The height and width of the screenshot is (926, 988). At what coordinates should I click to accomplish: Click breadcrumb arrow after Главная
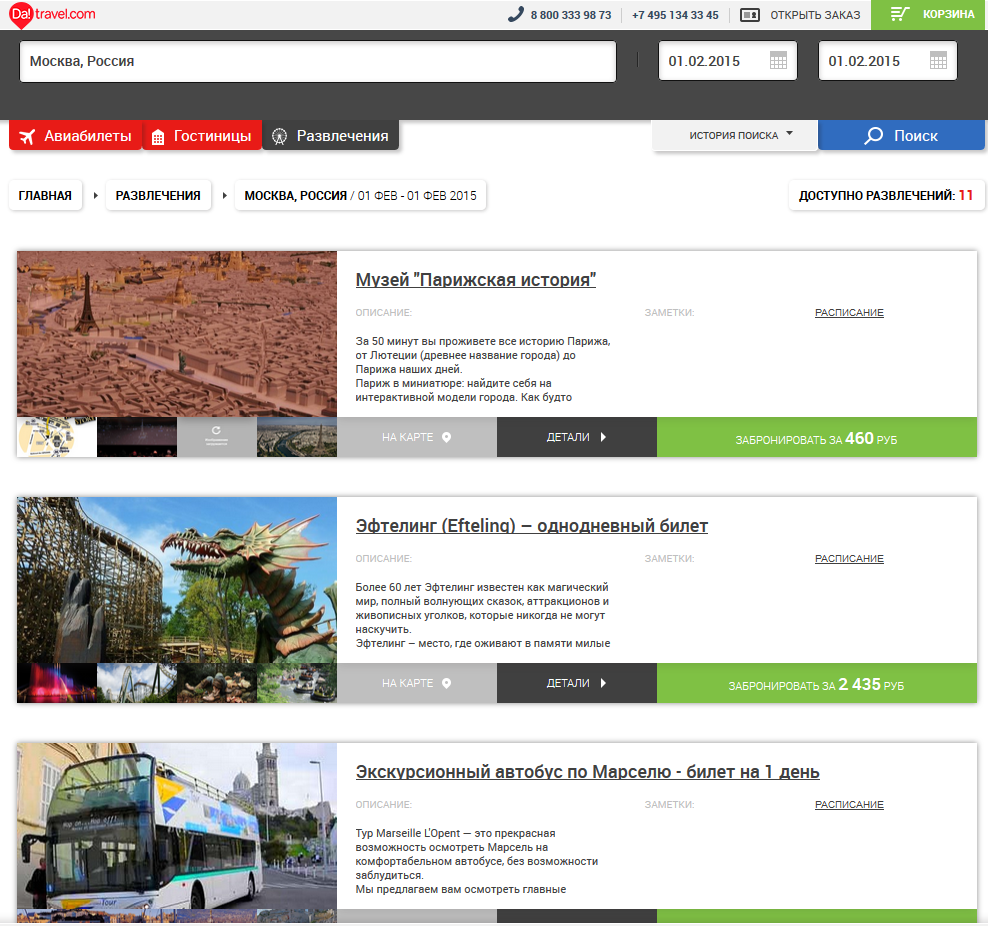[x=95, y=196]
